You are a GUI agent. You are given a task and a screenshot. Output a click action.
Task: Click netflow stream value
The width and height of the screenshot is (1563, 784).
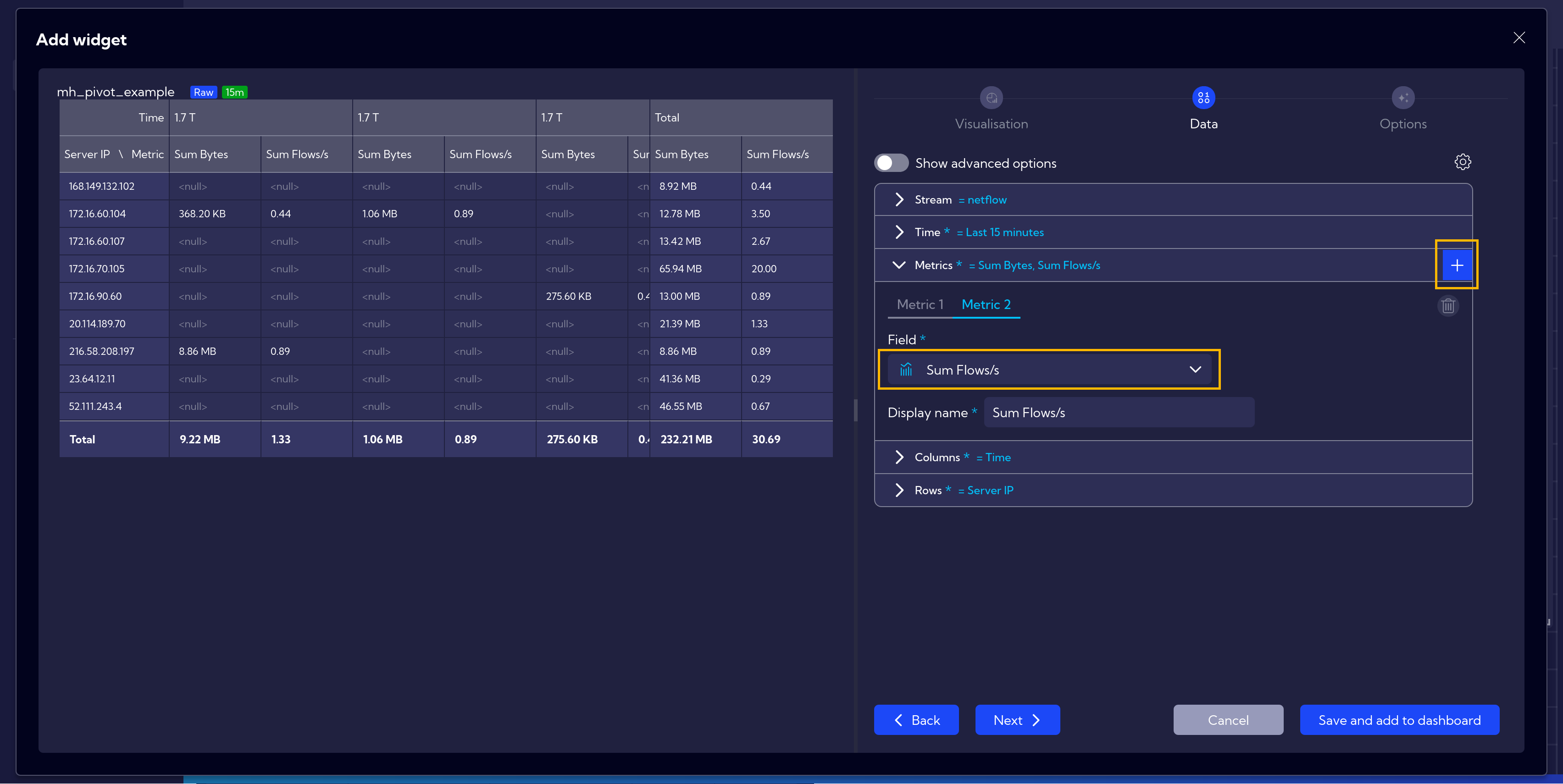(987, 199)
